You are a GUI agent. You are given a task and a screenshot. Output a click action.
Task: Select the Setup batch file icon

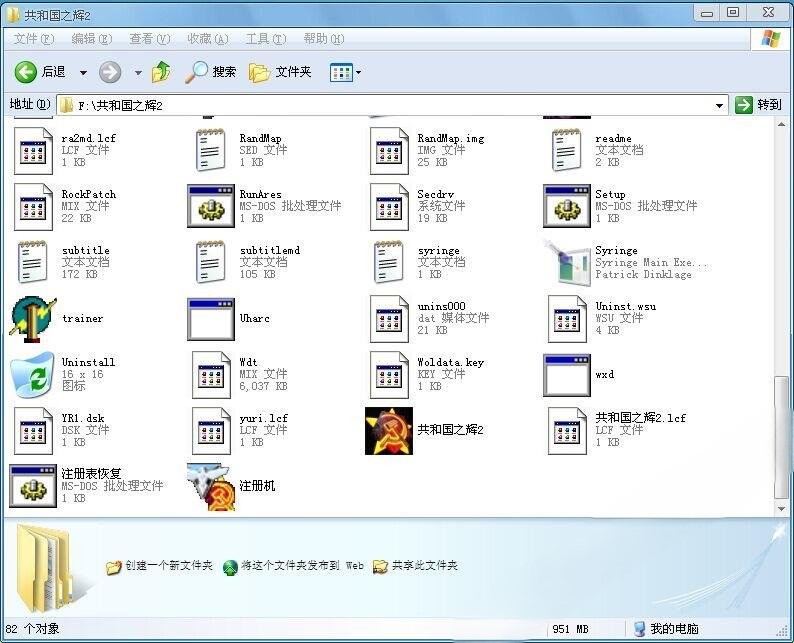[567, 206]
